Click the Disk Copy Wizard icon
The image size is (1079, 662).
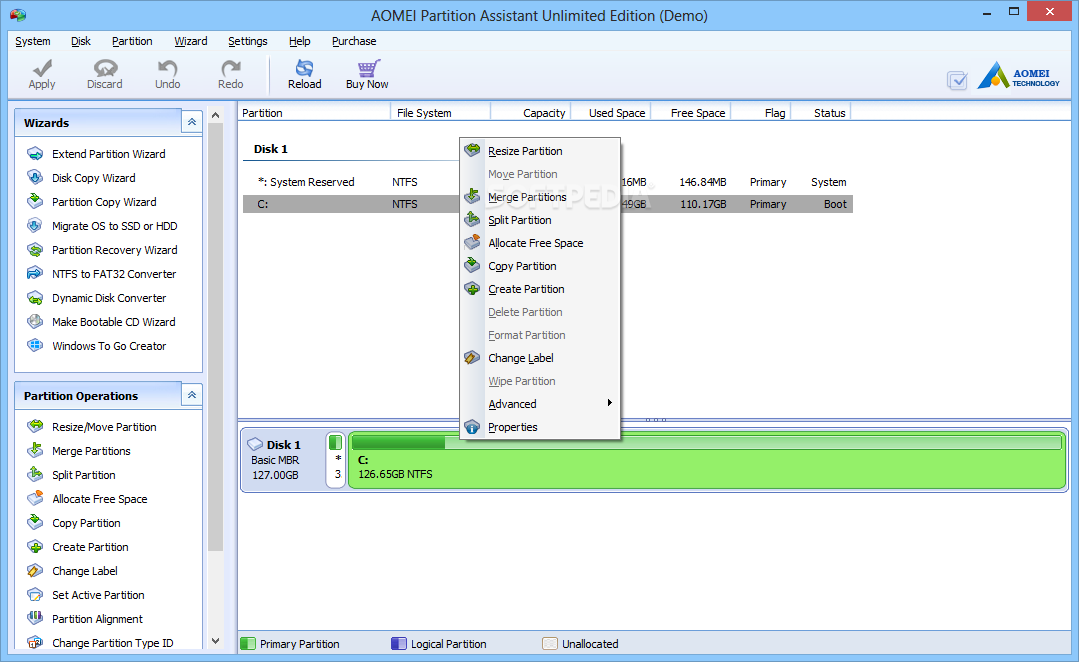click(35, 178)
